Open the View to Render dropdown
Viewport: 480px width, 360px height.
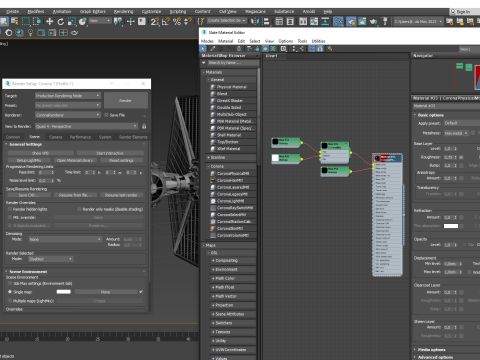coord(86,126)
